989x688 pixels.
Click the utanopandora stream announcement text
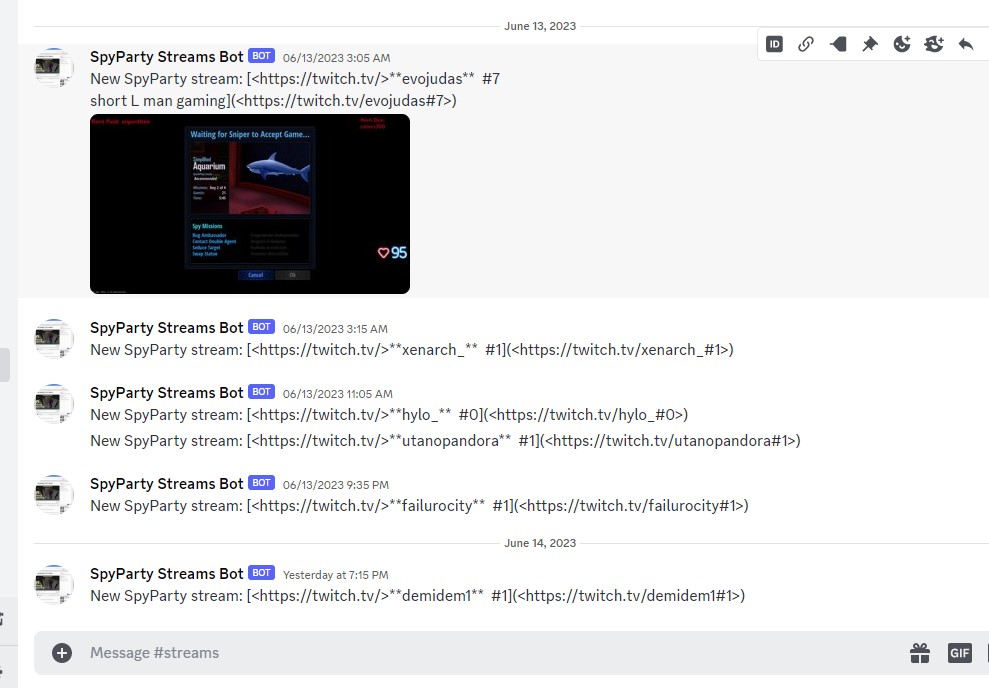[445, 441]
